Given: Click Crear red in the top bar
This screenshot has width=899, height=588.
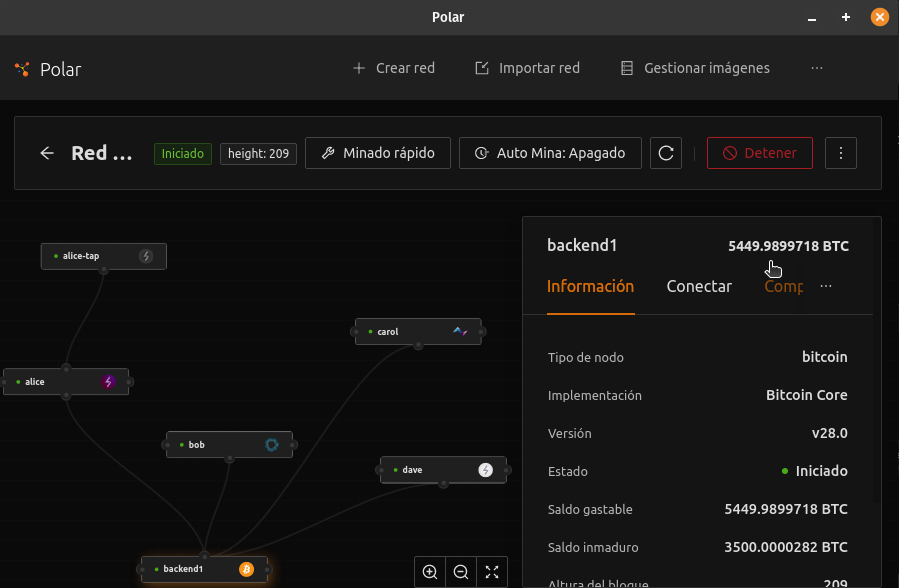Looking at the screenshot, I should click(394, 68).
